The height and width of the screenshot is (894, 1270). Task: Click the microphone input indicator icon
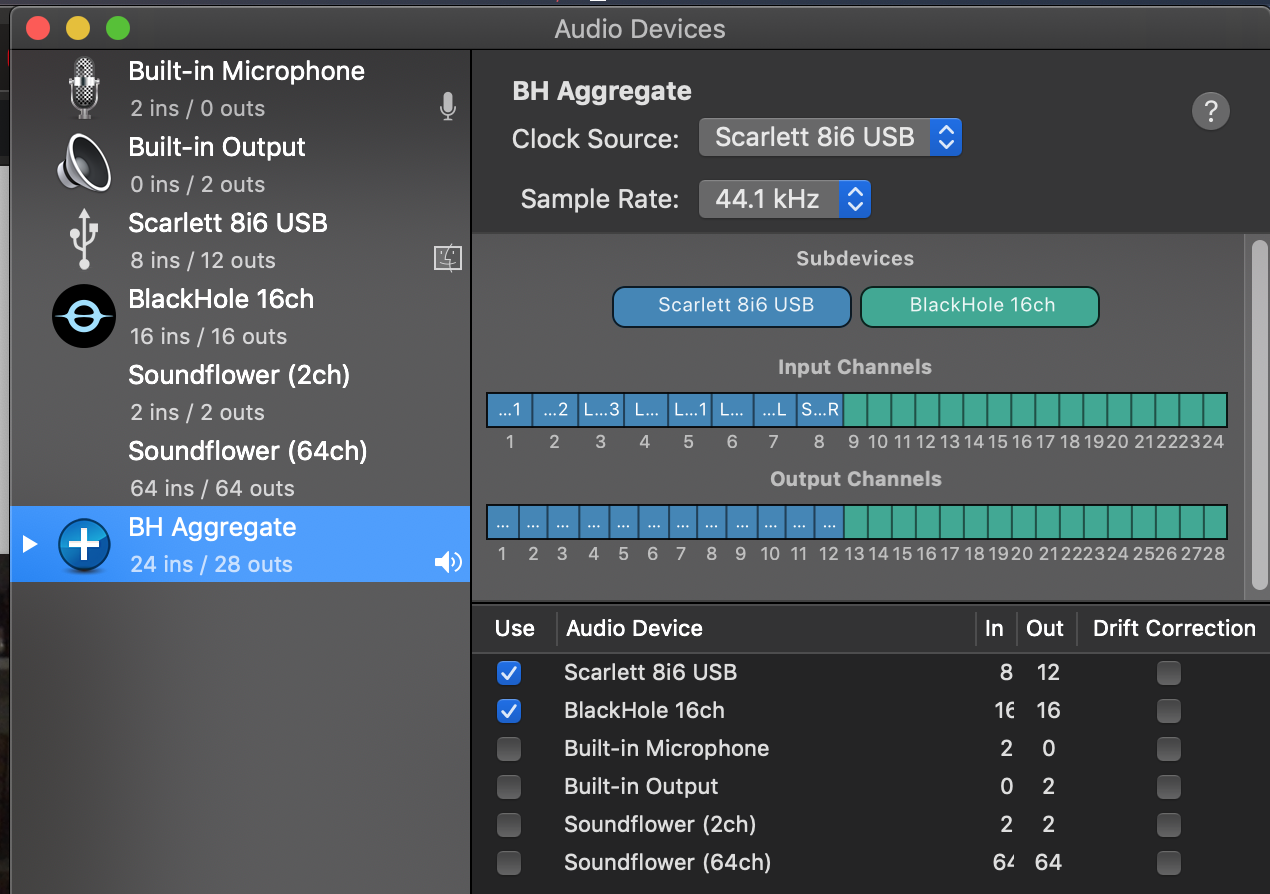[x=448, y=107]
